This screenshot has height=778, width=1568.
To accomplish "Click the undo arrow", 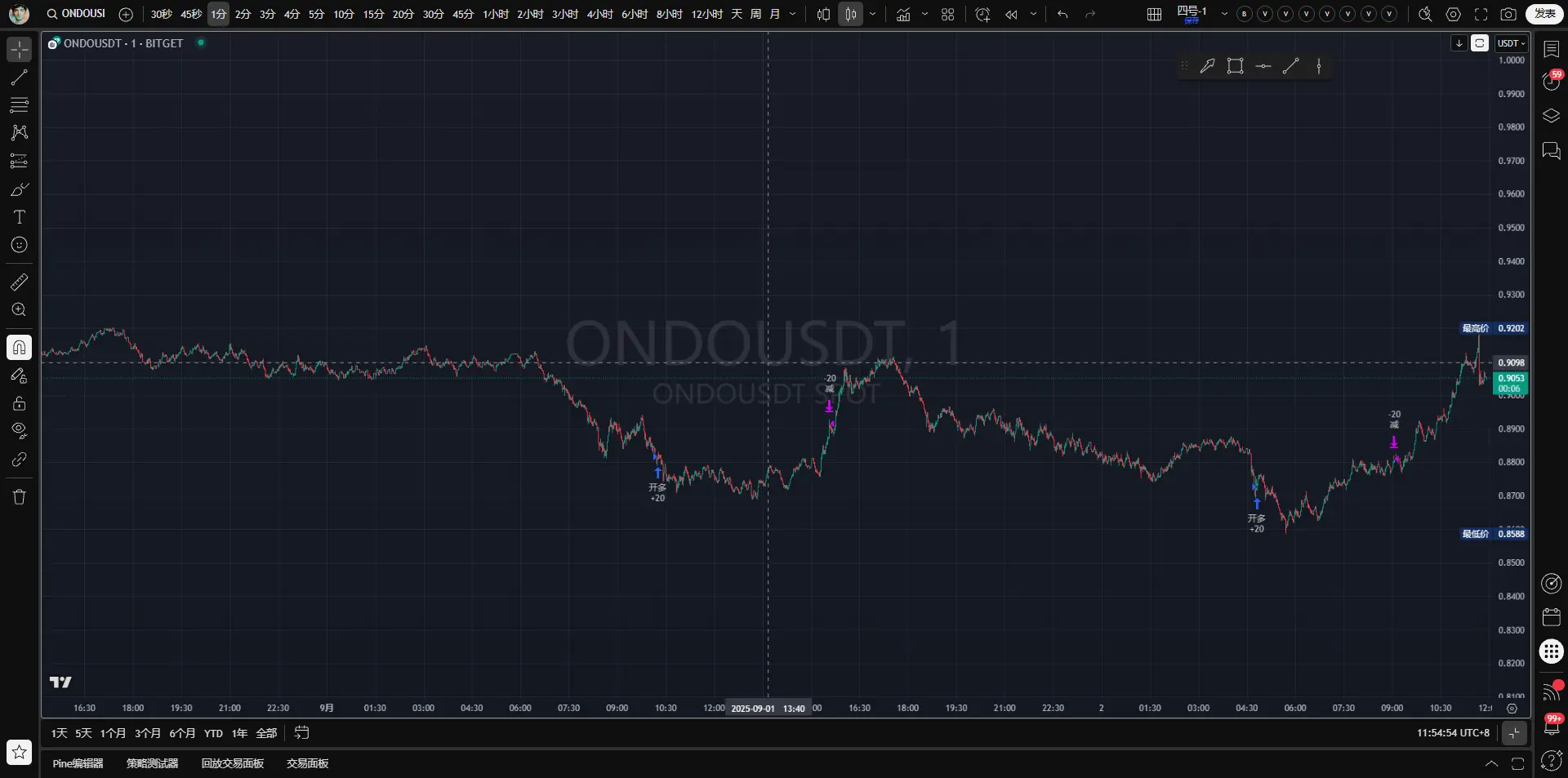I will (x=1062, y=15).
